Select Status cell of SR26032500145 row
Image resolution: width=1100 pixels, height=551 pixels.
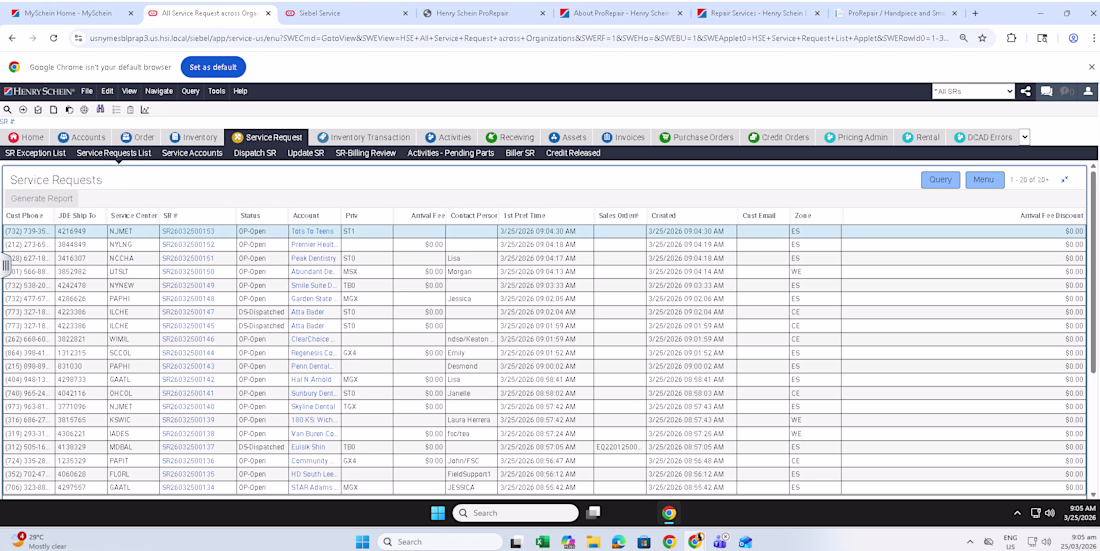click(x=262, y=326)
